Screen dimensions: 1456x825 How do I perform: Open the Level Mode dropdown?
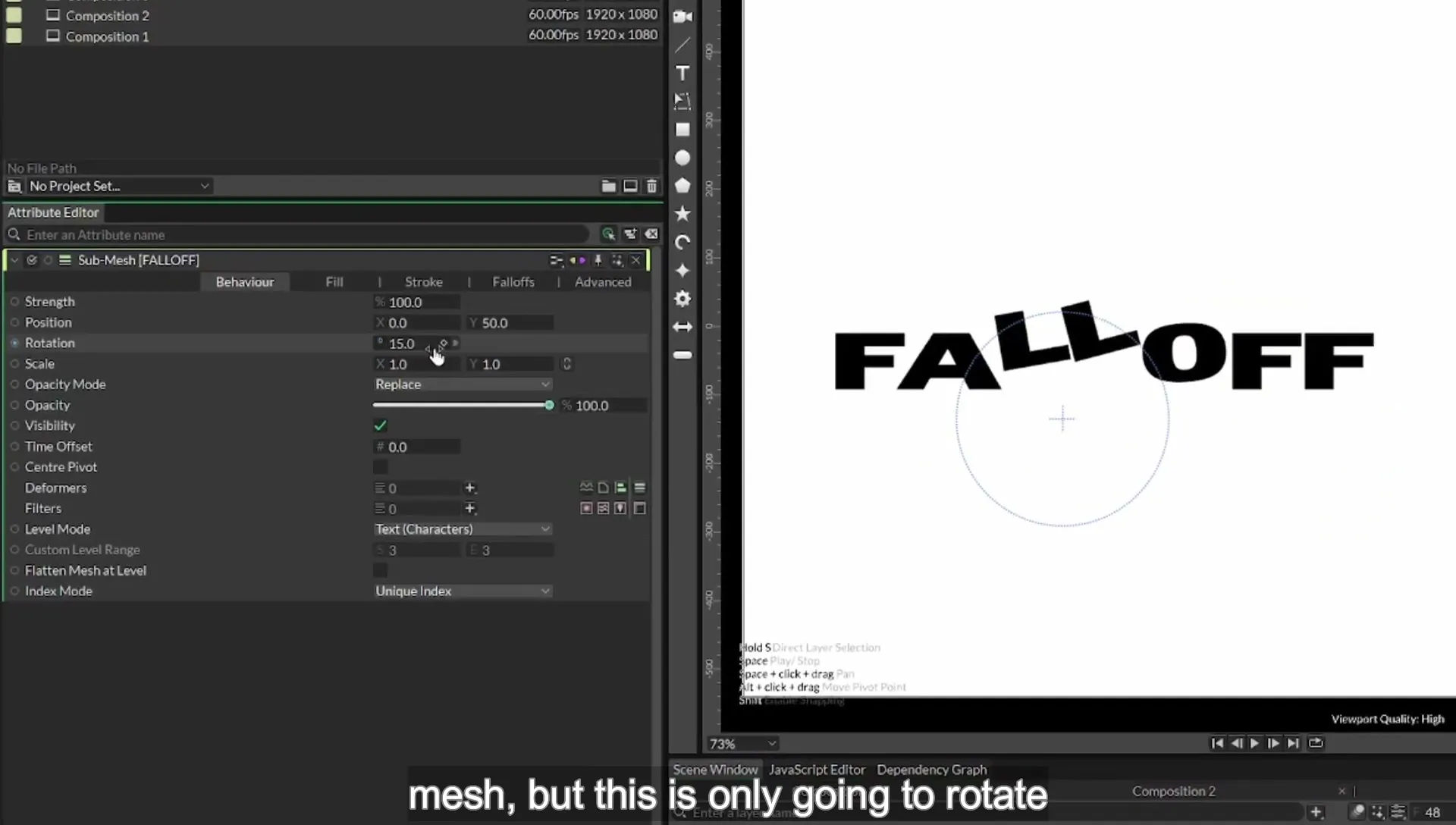click(462, 529)
